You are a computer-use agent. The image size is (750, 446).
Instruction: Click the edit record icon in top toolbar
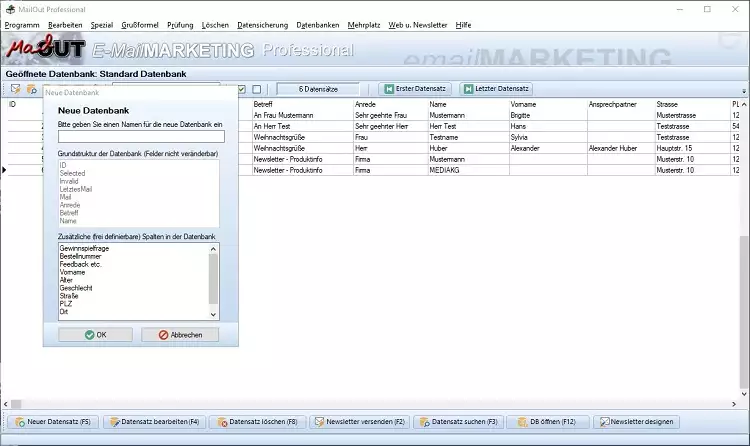coord(16,89)
